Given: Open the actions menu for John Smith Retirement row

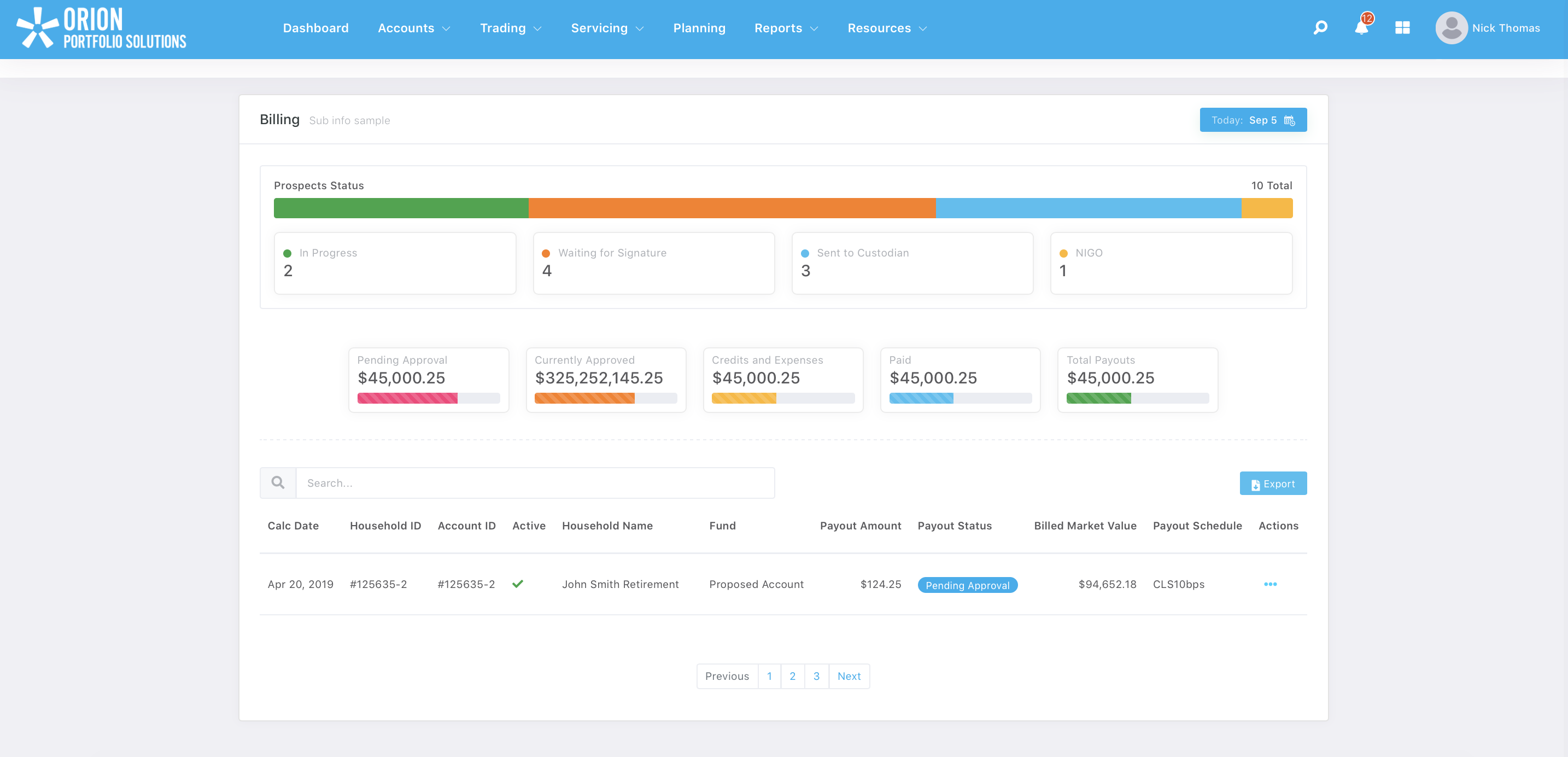Looking at the screenshot, I should pos(1271,584).
